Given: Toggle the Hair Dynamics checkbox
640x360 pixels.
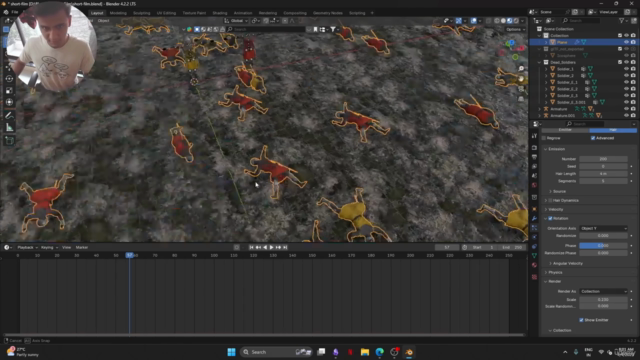Looking at the screenshot, I should pos(550,200).
